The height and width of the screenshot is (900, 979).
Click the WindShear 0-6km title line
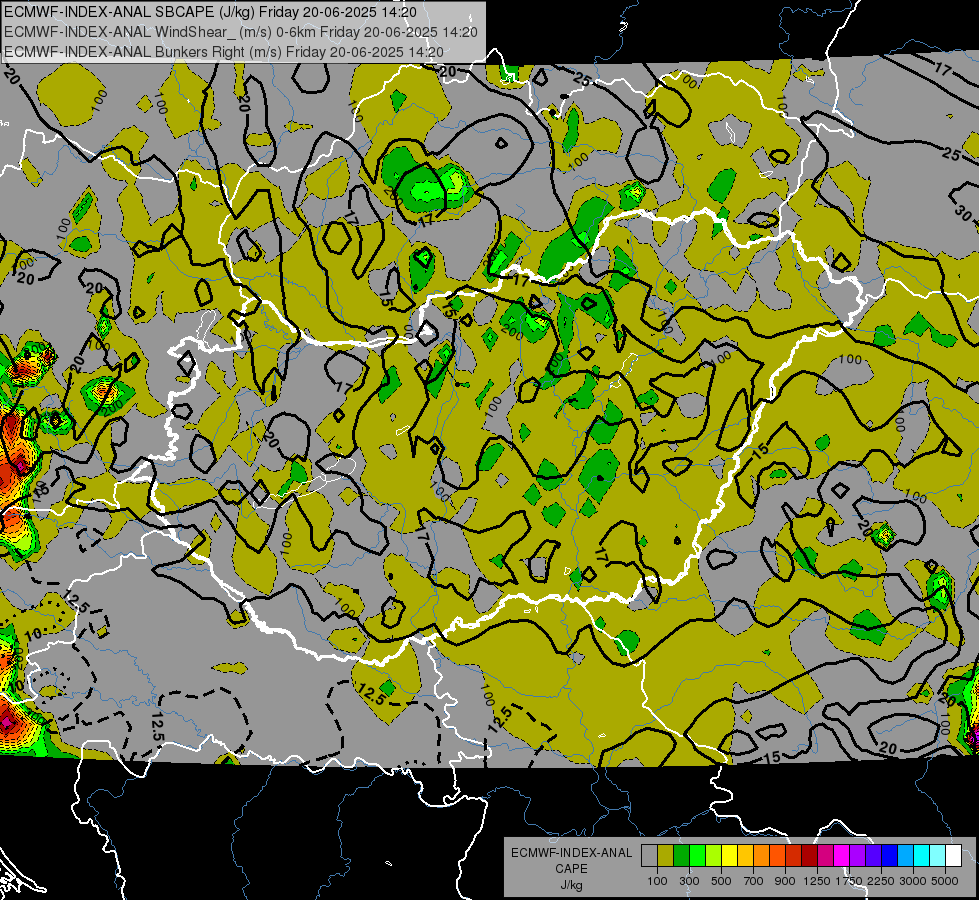[241, 32]
